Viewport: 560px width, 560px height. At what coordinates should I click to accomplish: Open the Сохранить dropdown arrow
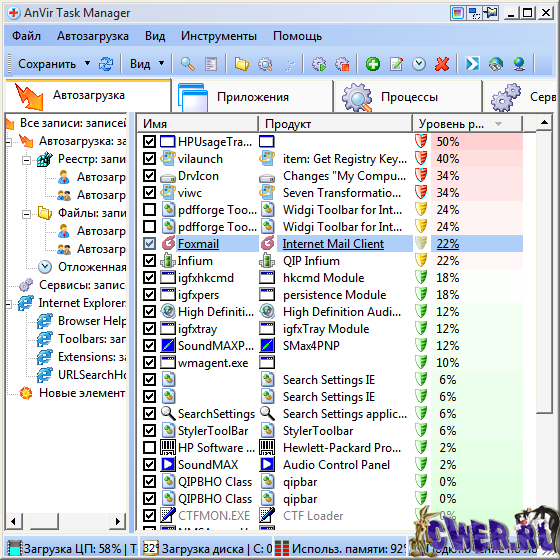click(87, 64)
